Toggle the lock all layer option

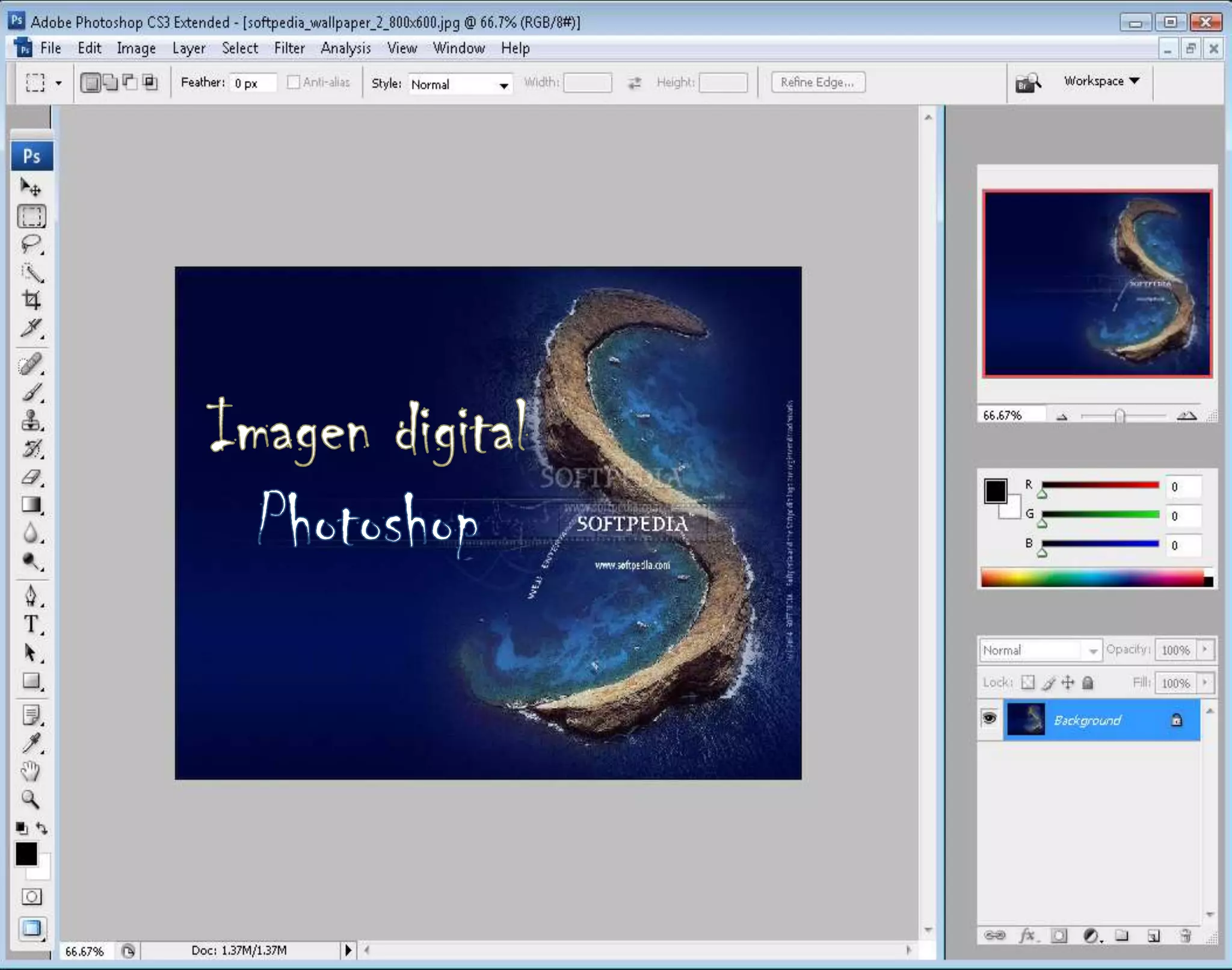point(1088,683)
